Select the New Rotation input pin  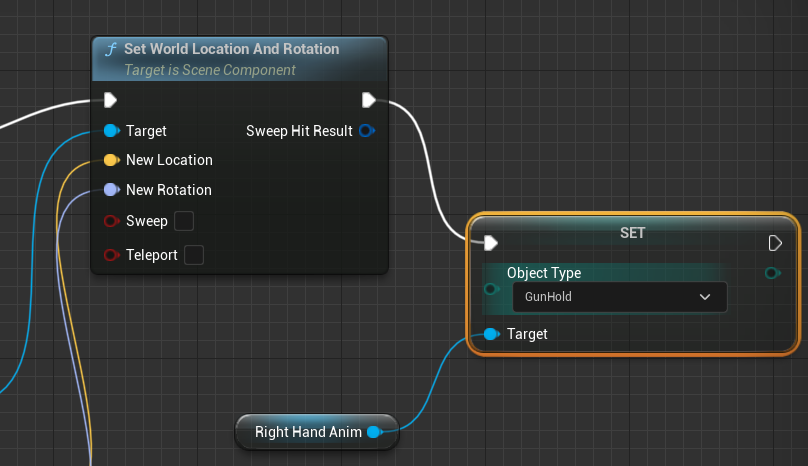(110, 190)
